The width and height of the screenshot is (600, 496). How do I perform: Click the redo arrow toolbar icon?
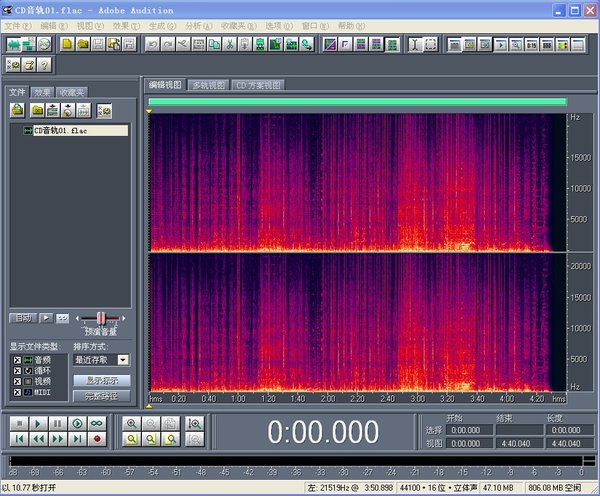coord(168,45)
